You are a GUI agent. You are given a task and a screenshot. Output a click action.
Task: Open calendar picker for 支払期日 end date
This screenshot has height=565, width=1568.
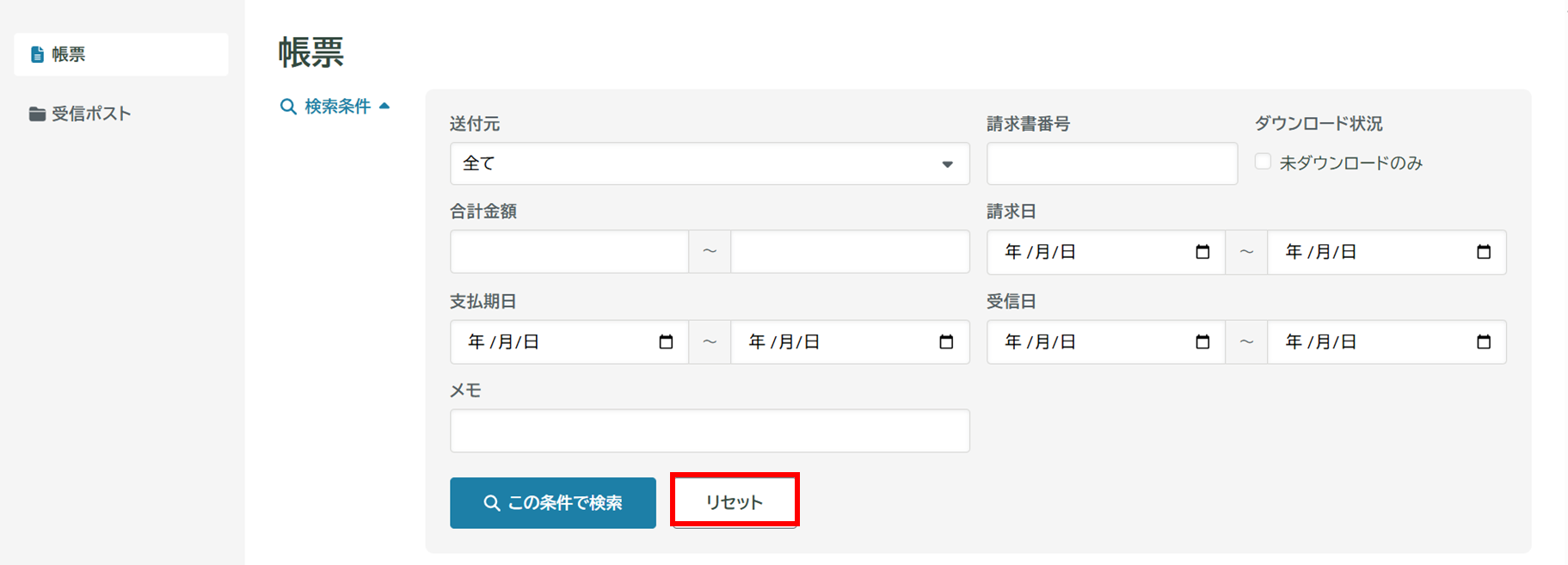pos(946,342)
